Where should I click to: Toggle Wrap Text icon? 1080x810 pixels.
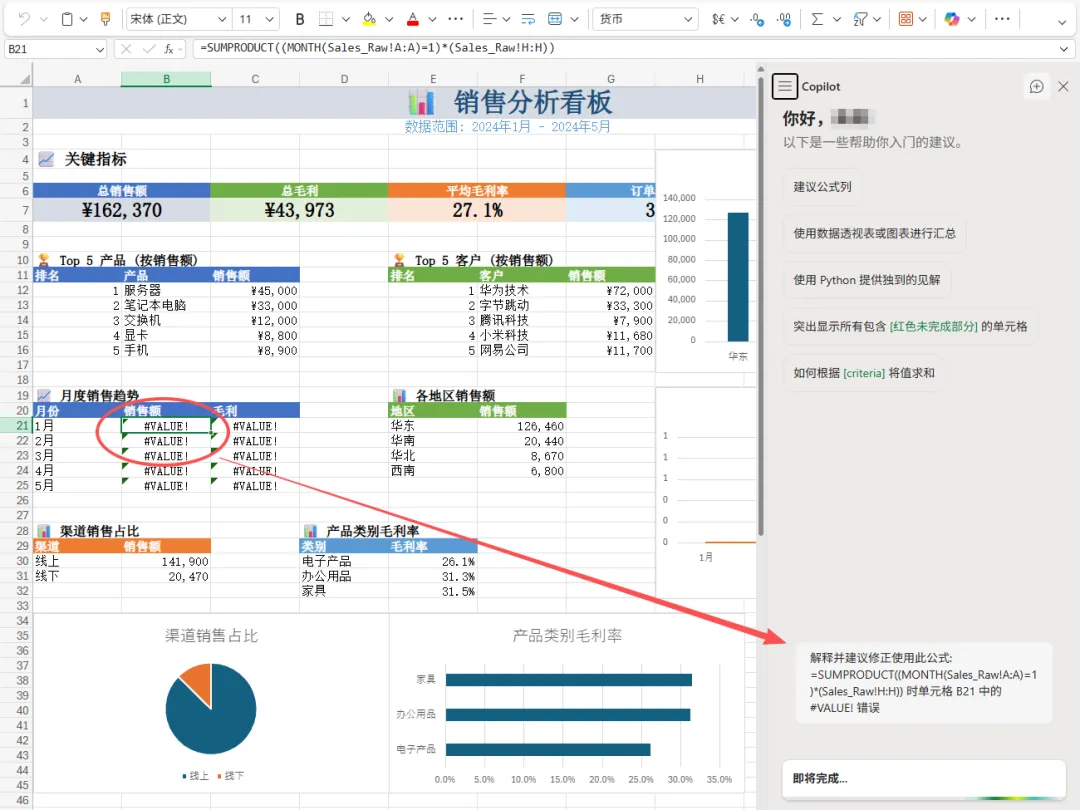point(528,19)
